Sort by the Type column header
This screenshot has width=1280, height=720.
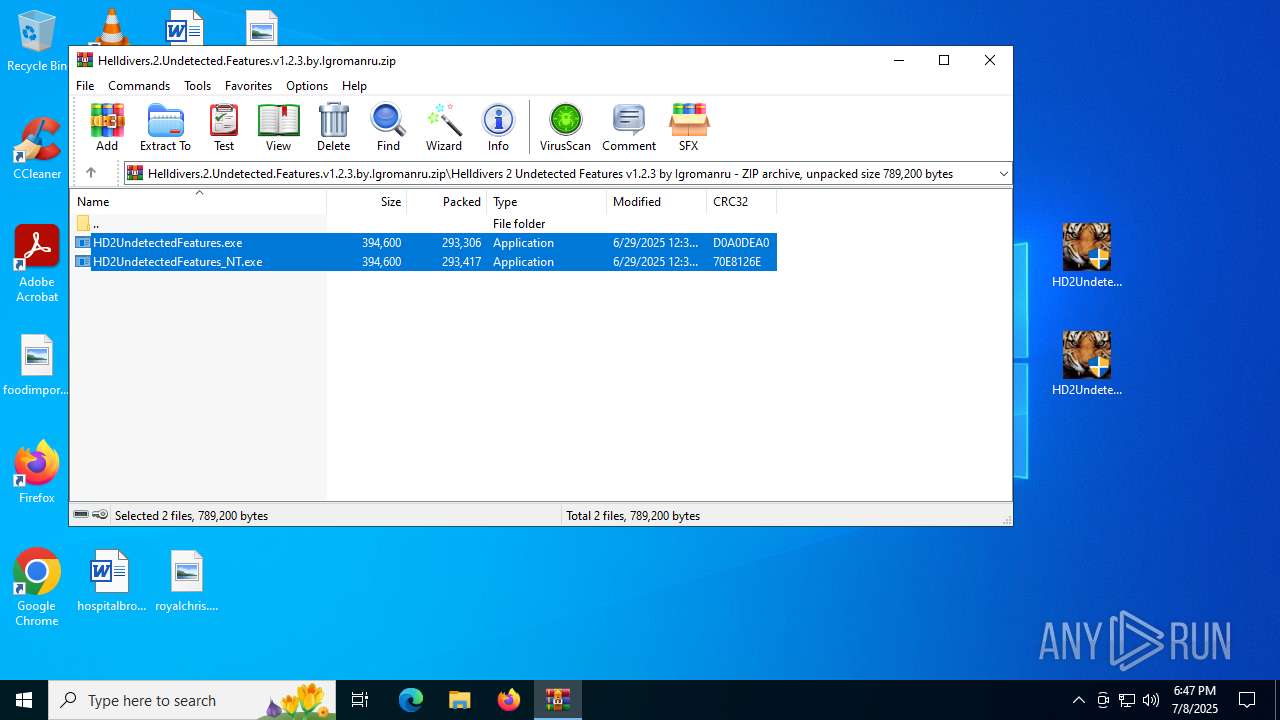tap(547, 201)
